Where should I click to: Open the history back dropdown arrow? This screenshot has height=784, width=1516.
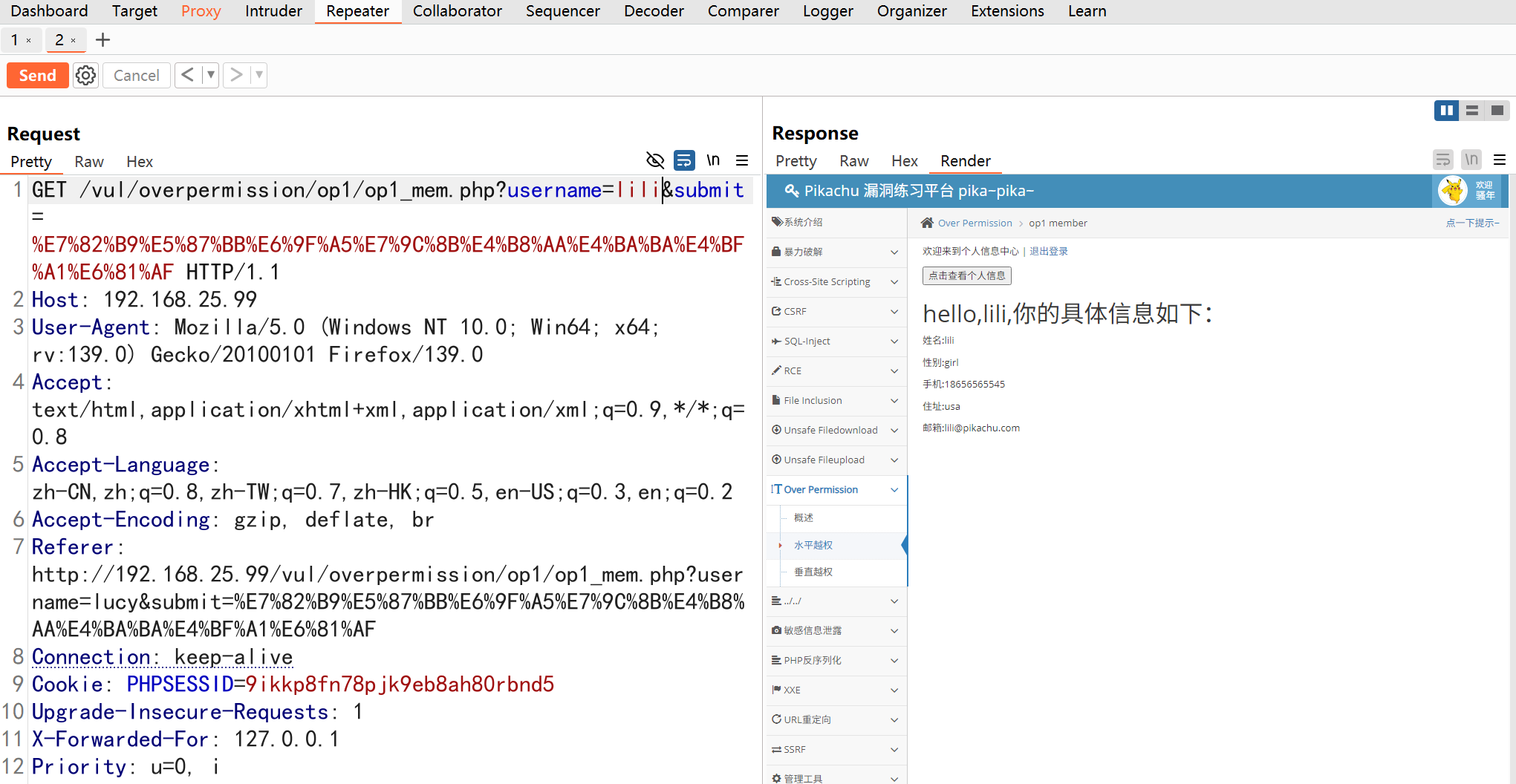click(210, 75)
